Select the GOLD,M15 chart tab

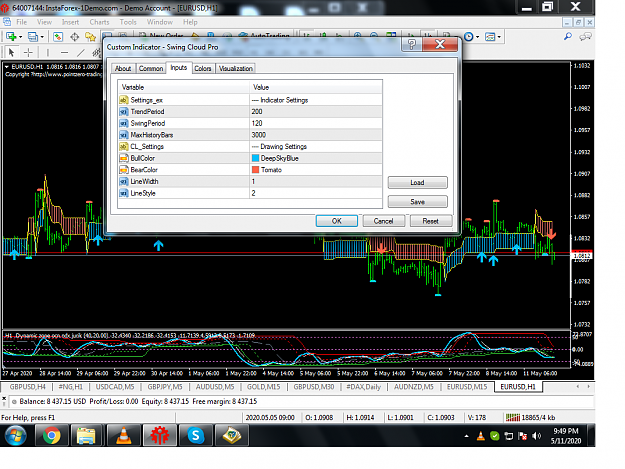tap(263, 387)
